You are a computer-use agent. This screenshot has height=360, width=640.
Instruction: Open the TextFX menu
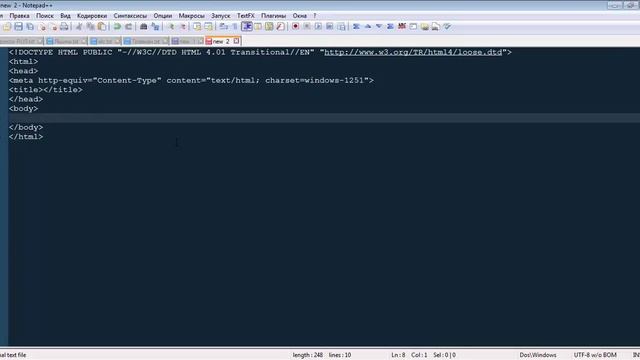point(246,16)
